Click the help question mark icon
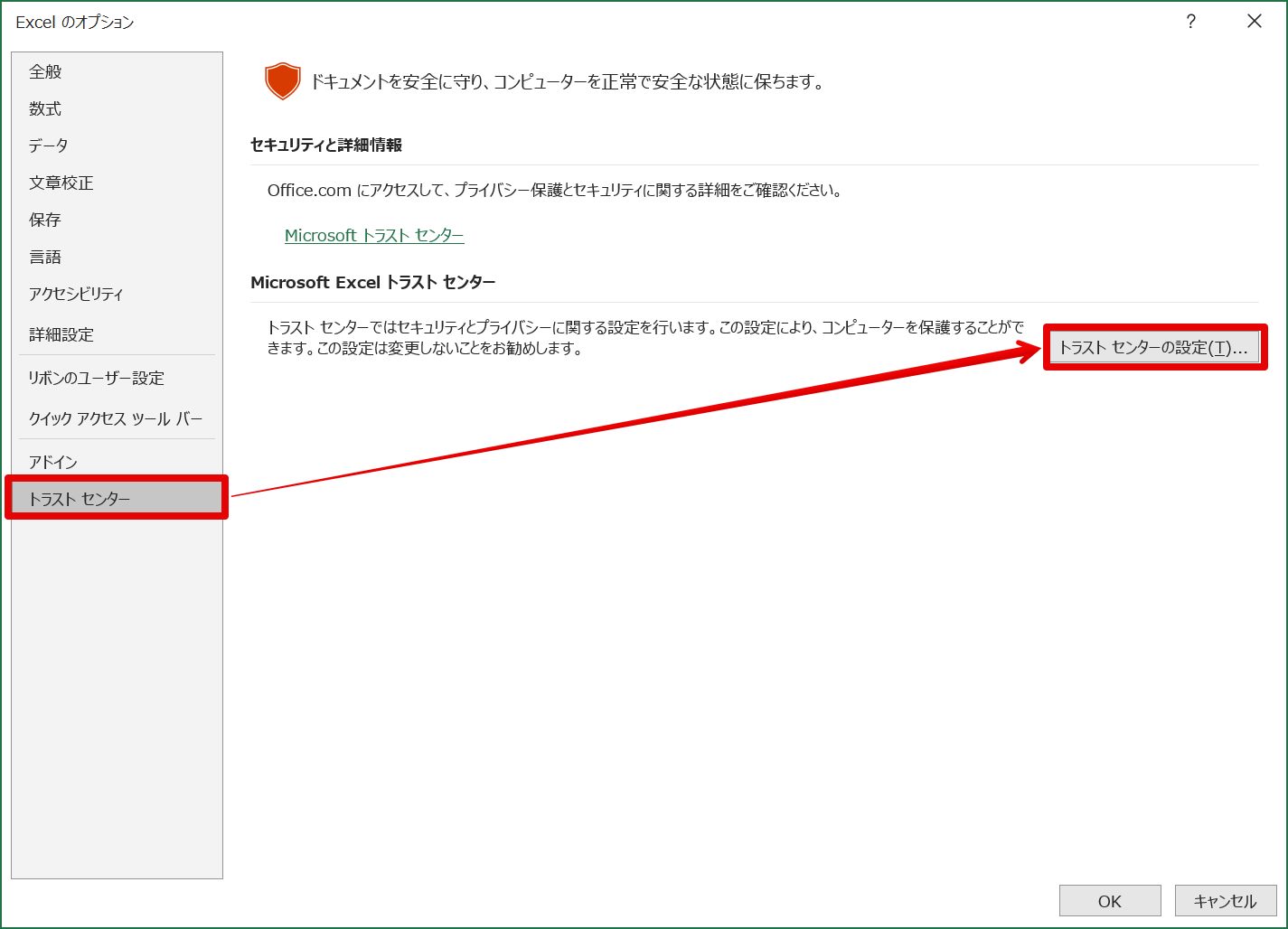The image size is (1288, 929). tap(1190, 22)
